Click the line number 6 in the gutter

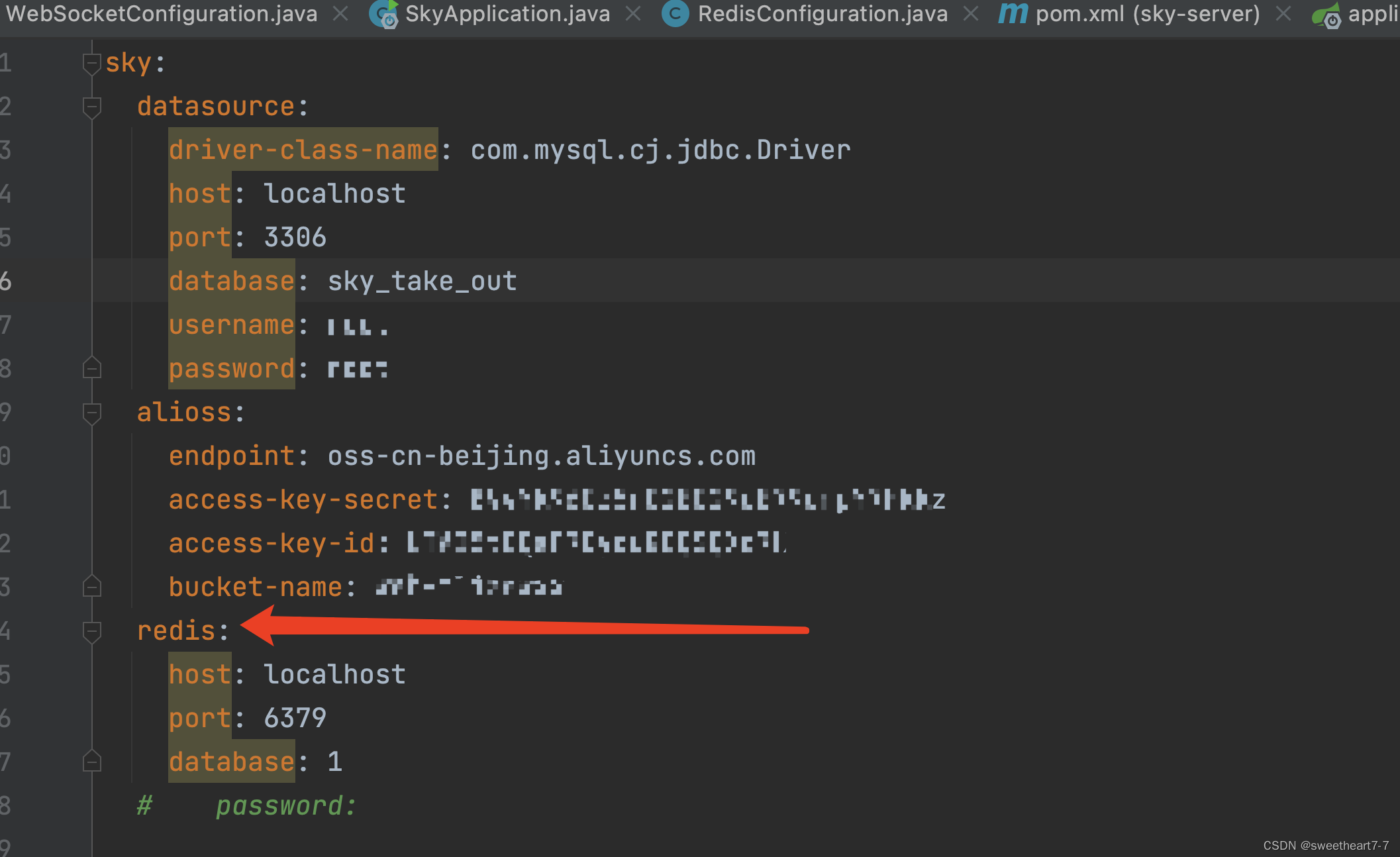6,281
